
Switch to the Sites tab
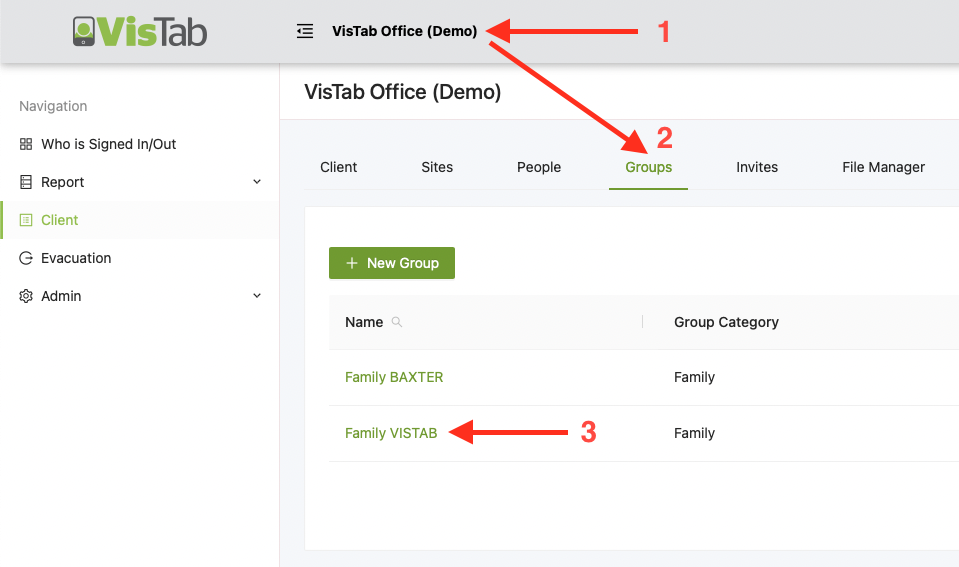(437, 167)
